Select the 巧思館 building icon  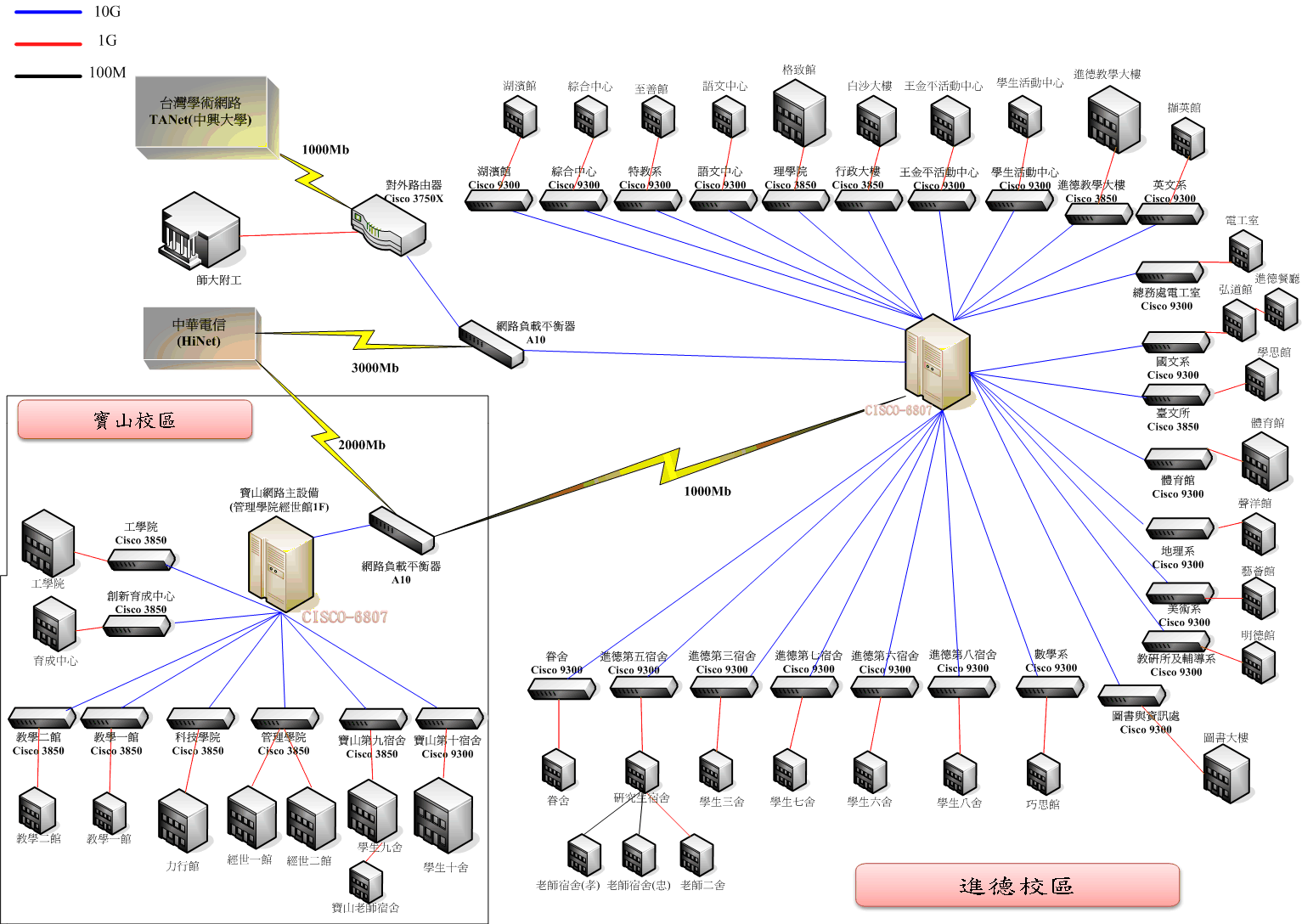[1043, 774]
